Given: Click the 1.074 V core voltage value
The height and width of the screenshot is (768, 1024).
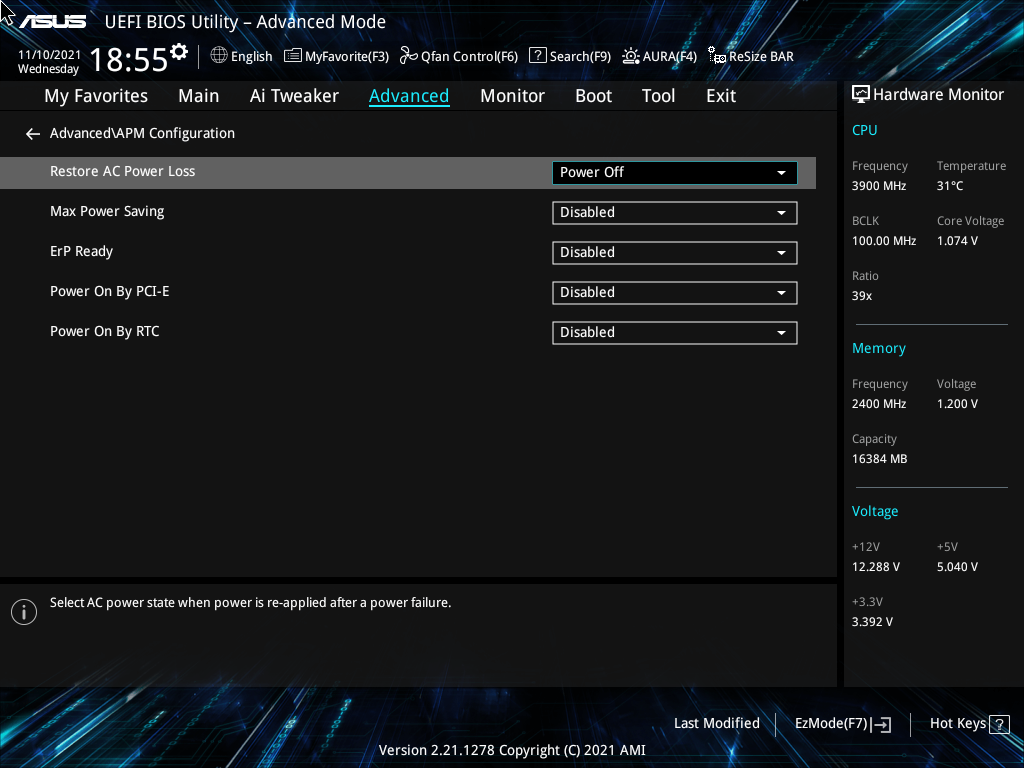Looking at the screenshot, I should coord(957,241).
